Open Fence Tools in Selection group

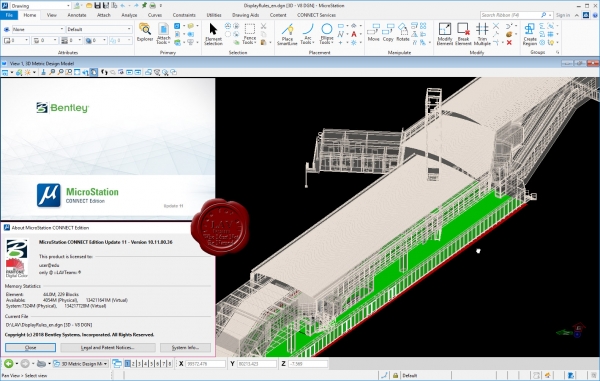249,34
